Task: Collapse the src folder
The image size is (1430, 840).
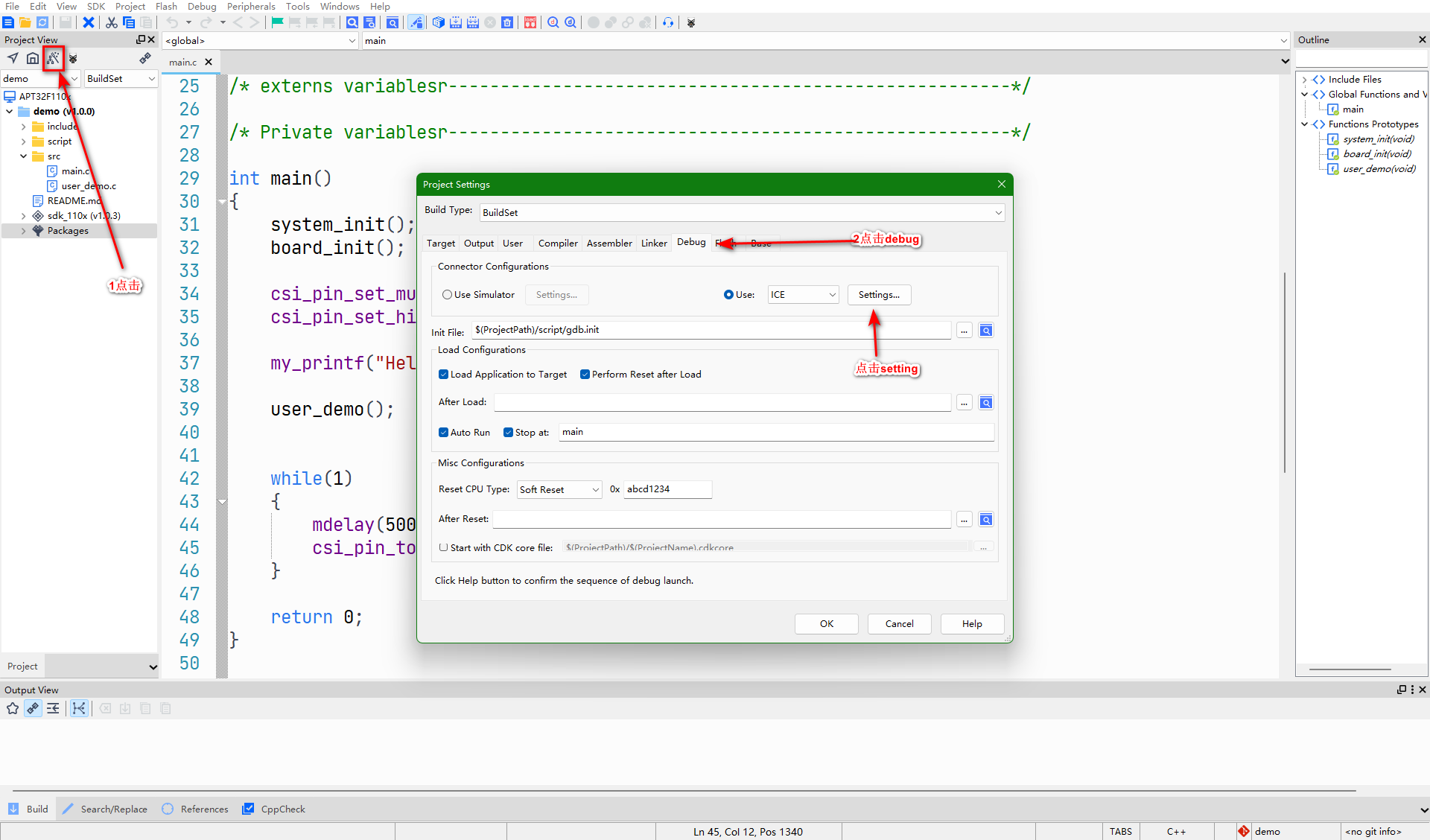Action: (23, 156)
